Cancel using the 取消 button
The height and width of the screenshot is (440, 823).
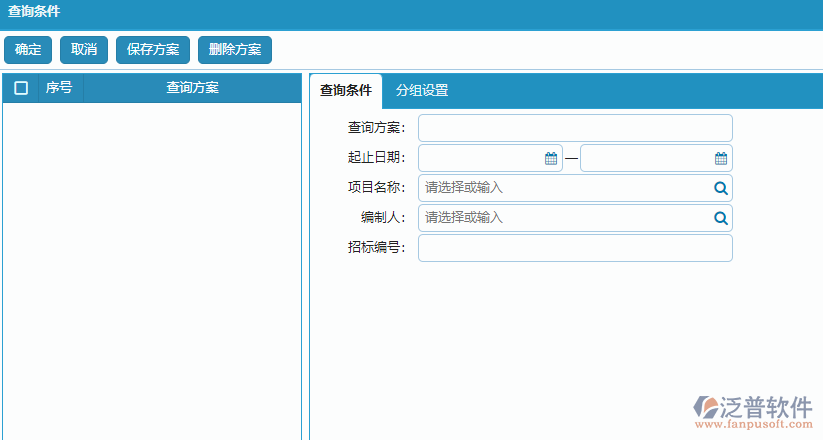(84, 50)
